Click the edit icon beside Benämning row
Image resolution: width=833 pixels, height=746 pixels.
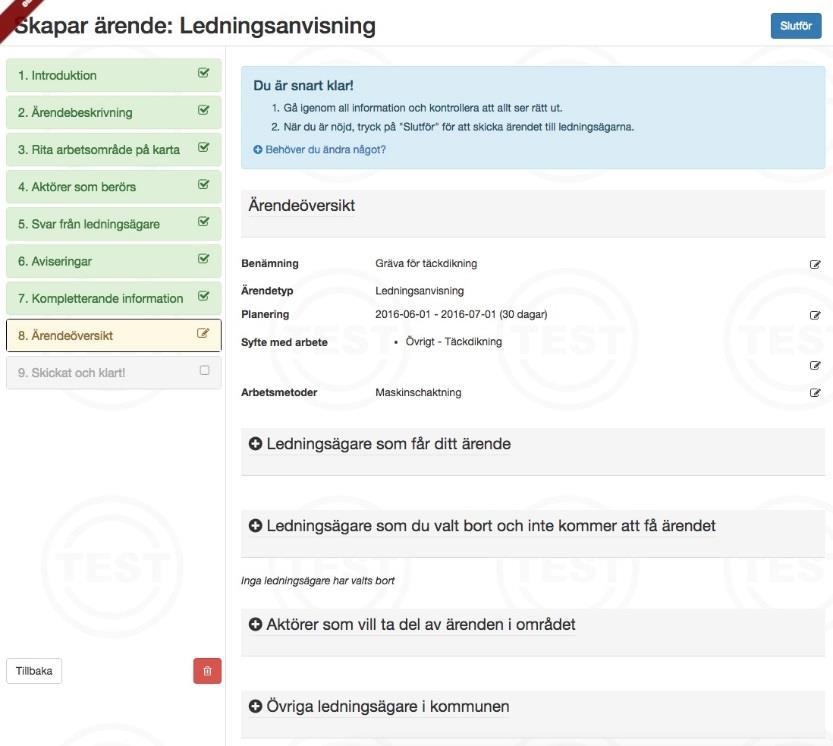point(815,264)
